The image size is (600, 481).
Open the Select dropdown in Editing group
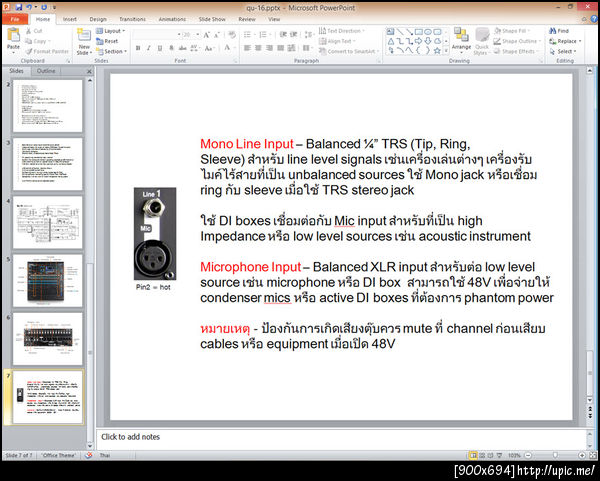click(563, 51)
